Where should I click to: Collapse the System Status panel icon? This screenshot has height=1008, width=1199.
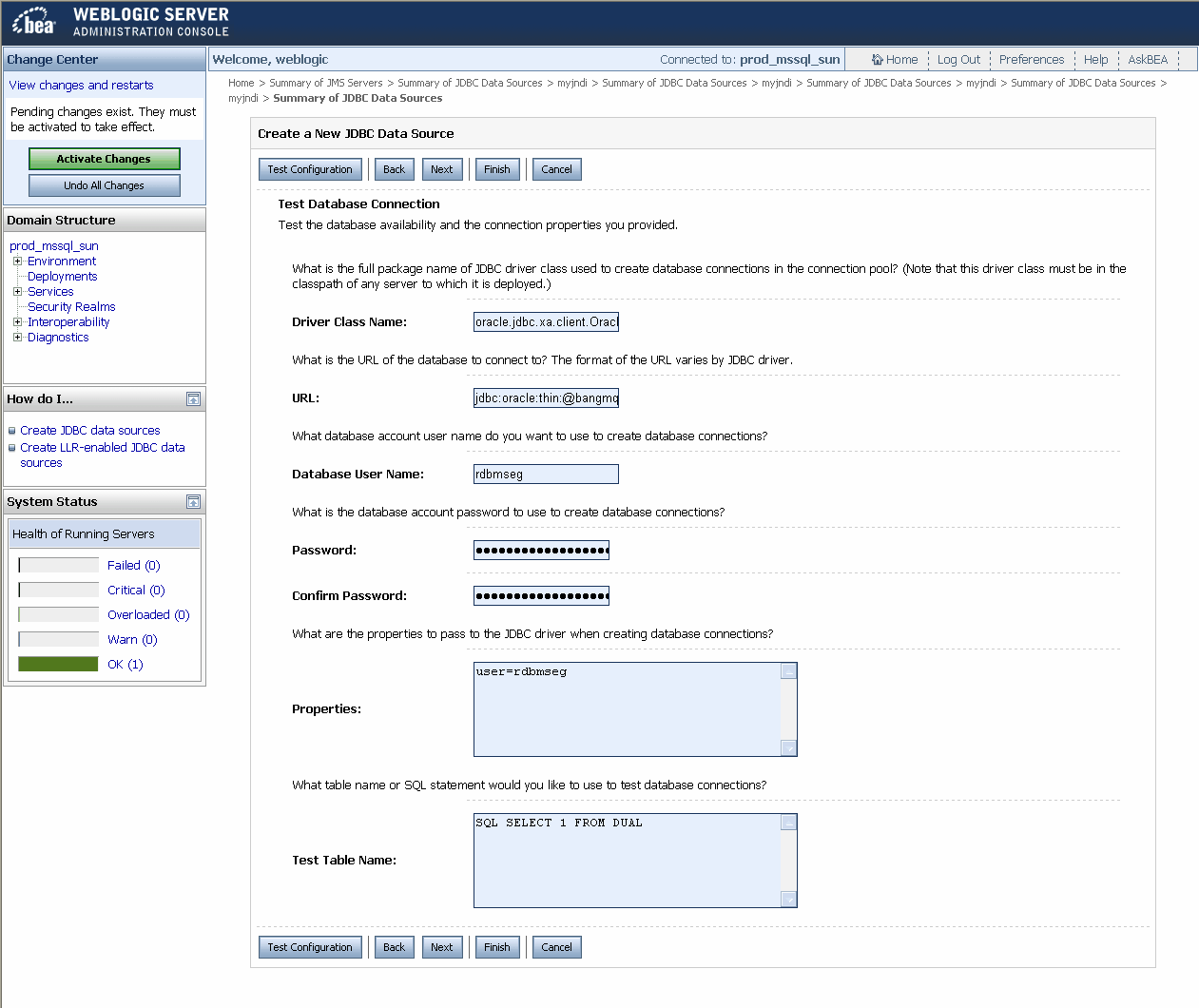click(x=193, y=502)
